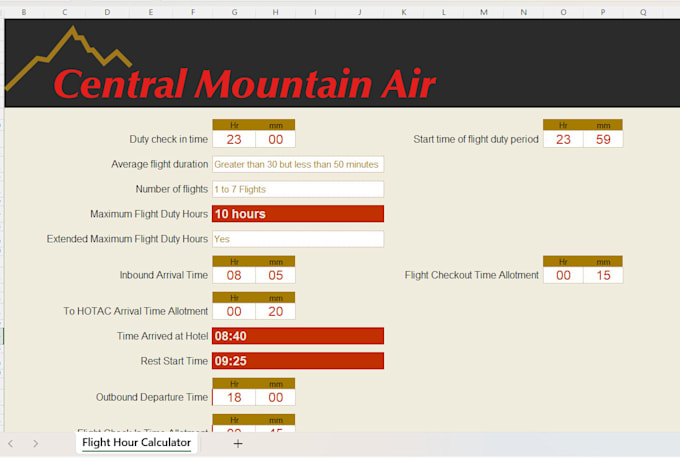This screenshot has width=680, height=458.
Task: Open Extended Maximum Flight Duty Hours dropdown
Action: click(298, 239)
